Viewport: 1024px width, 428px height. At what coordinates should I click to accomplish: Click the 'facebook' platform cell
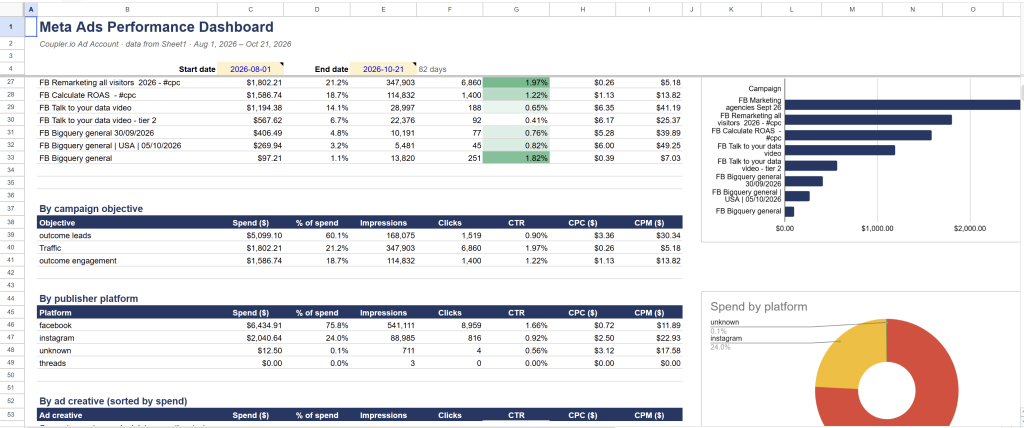[x=127, y=325]
